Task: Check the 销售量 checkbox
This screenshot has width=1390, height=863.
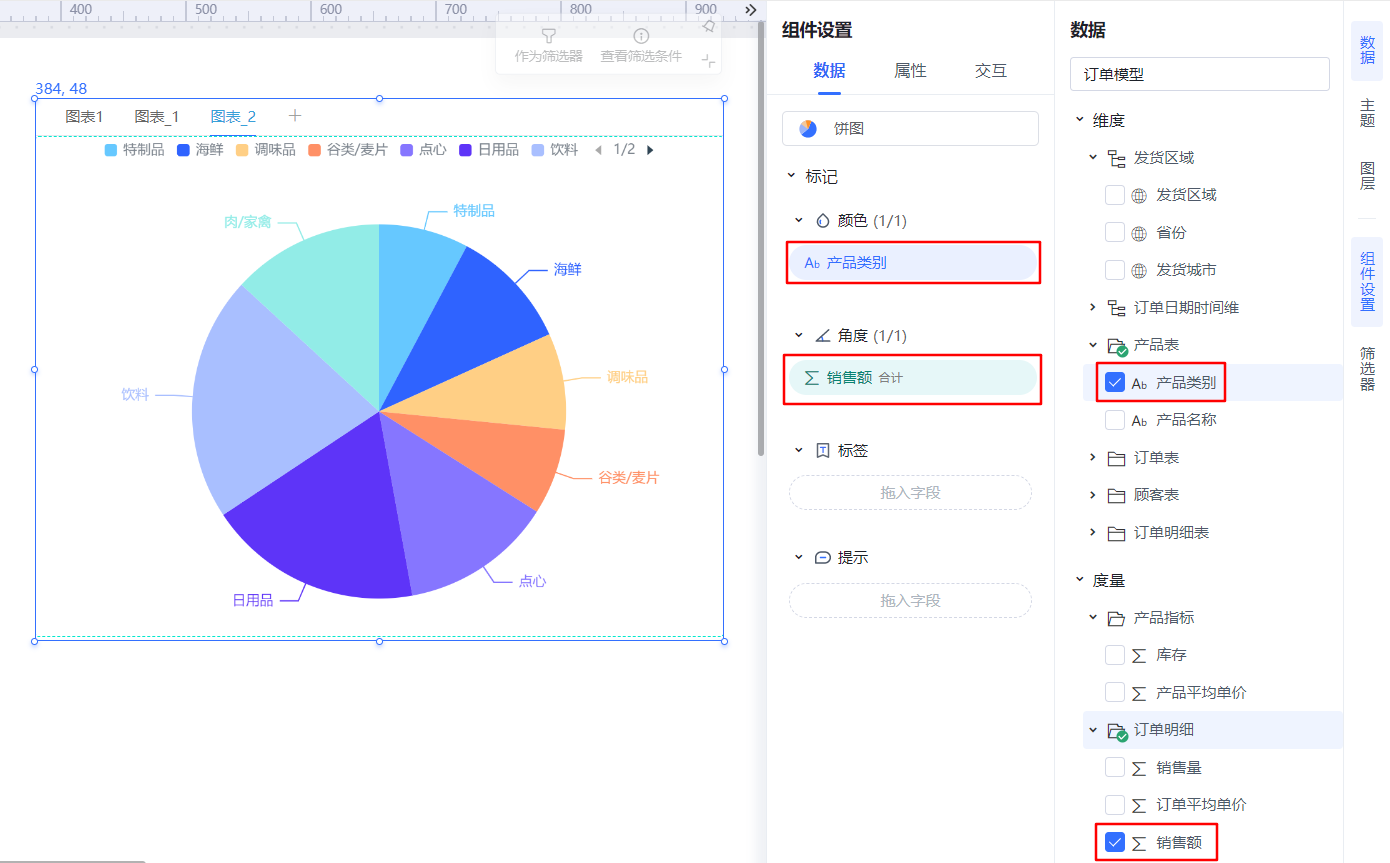Action: coord(1115,768)
